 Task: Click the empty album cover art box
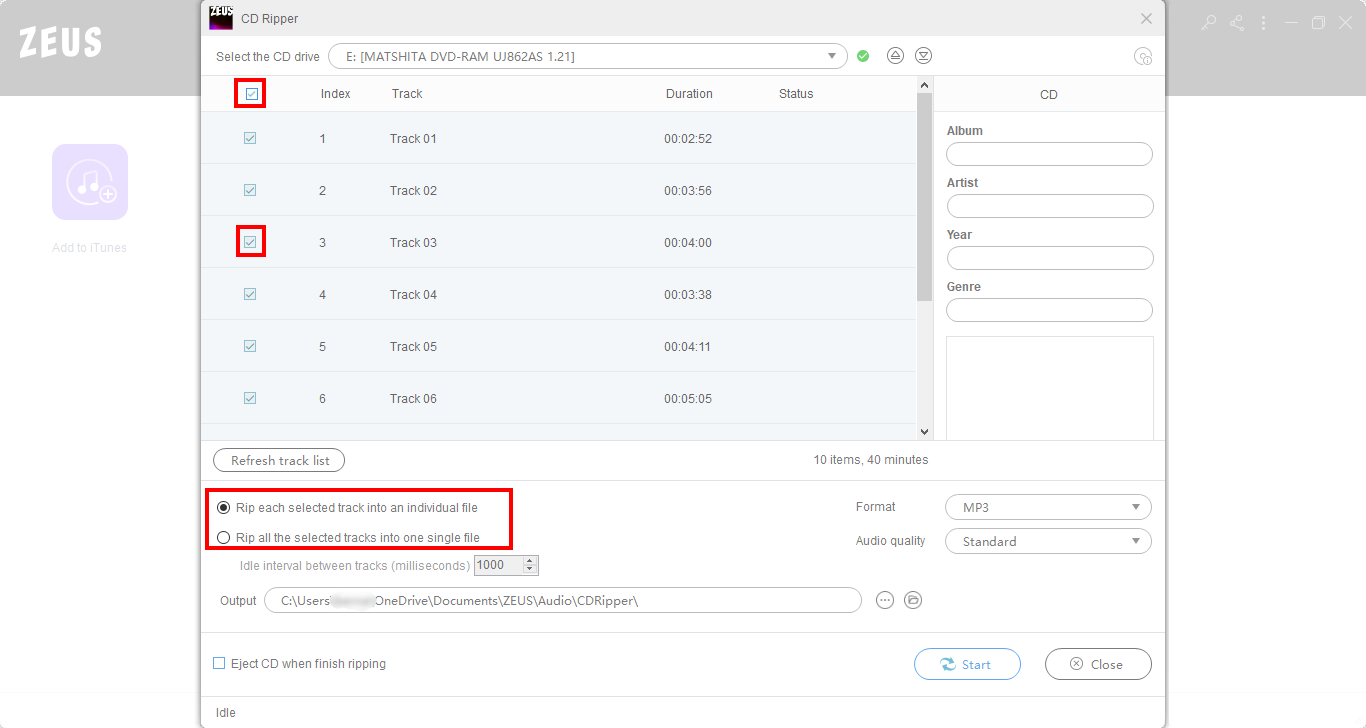point(1049,388)
